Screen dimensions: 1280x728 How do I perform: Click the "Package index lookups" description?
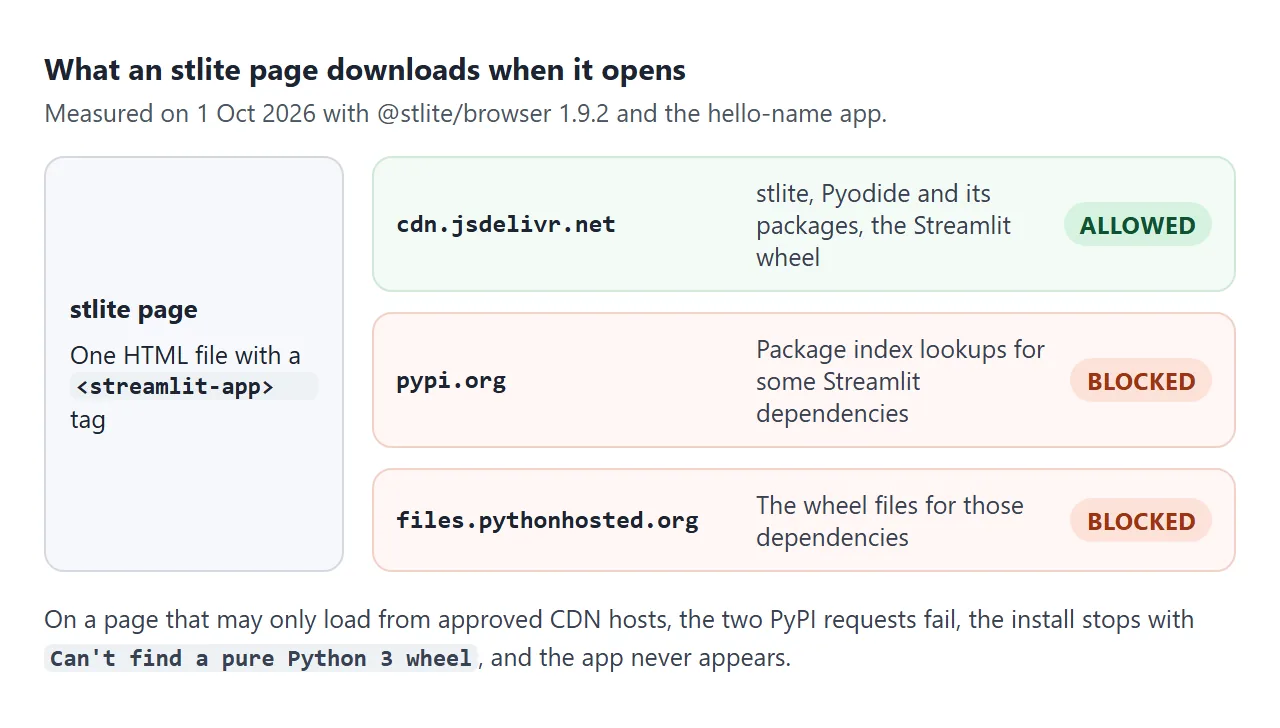900,381
